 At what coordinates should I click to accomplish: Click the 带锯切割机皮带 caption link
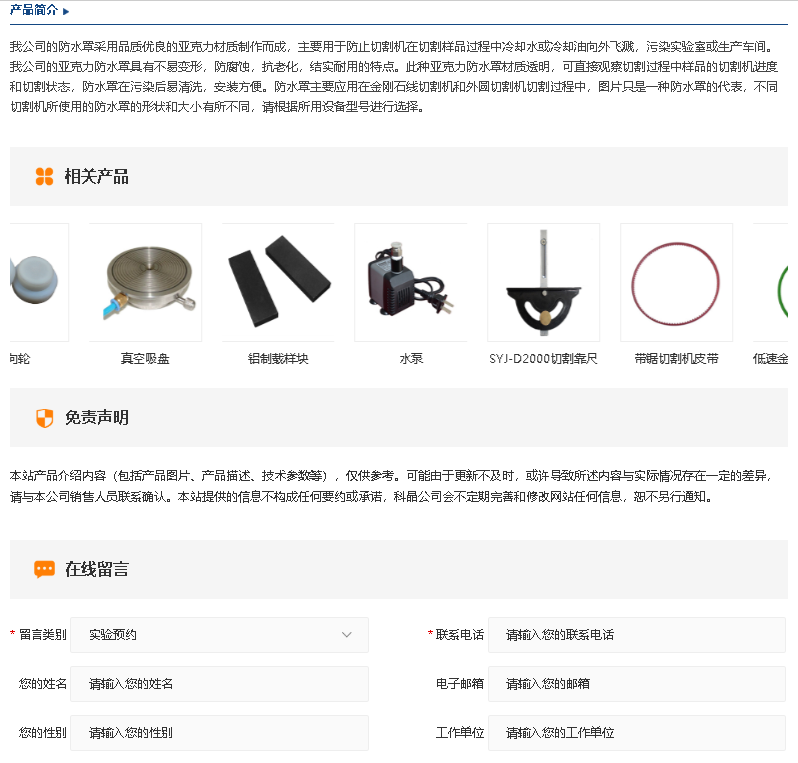[676, 358]
